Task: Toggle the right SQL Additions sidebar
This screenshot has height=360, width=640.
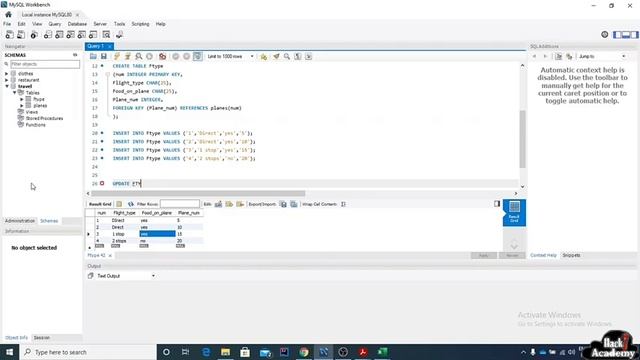Action: 634,35
